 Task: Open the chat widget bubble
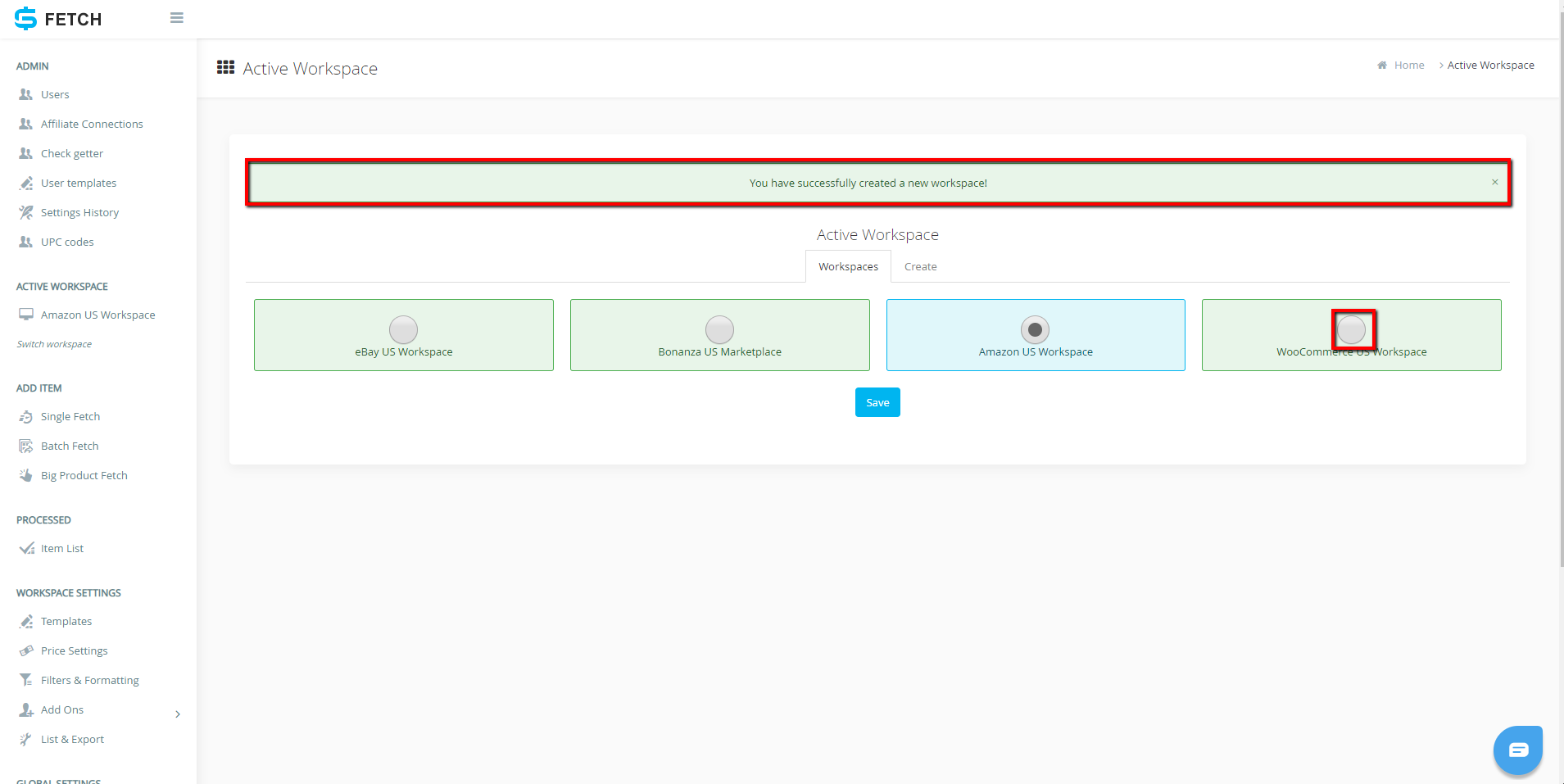pos(1518,750)
